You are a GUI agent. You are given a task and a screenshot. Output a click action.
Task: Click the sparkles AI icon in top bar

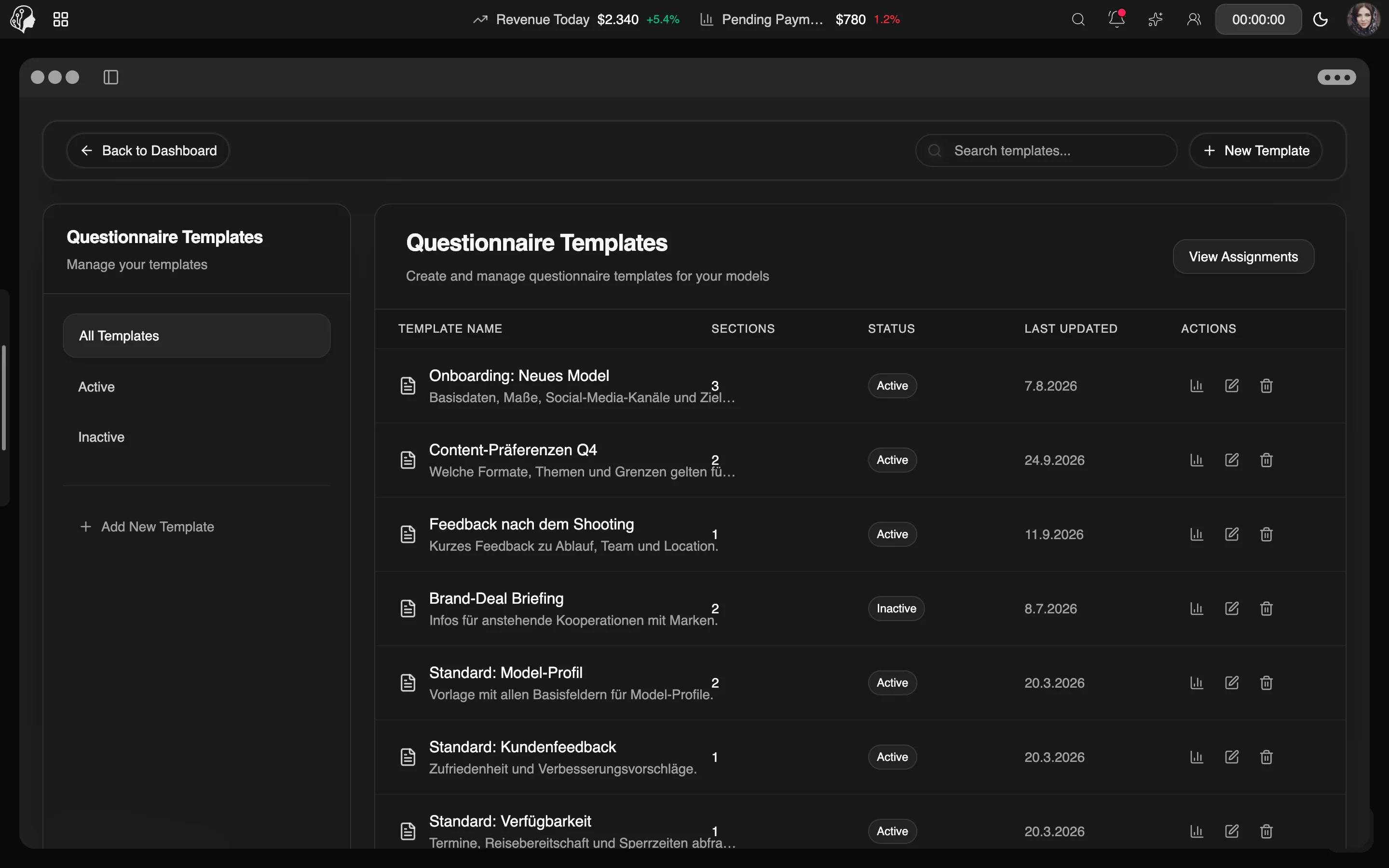[x=1156, y=19]
